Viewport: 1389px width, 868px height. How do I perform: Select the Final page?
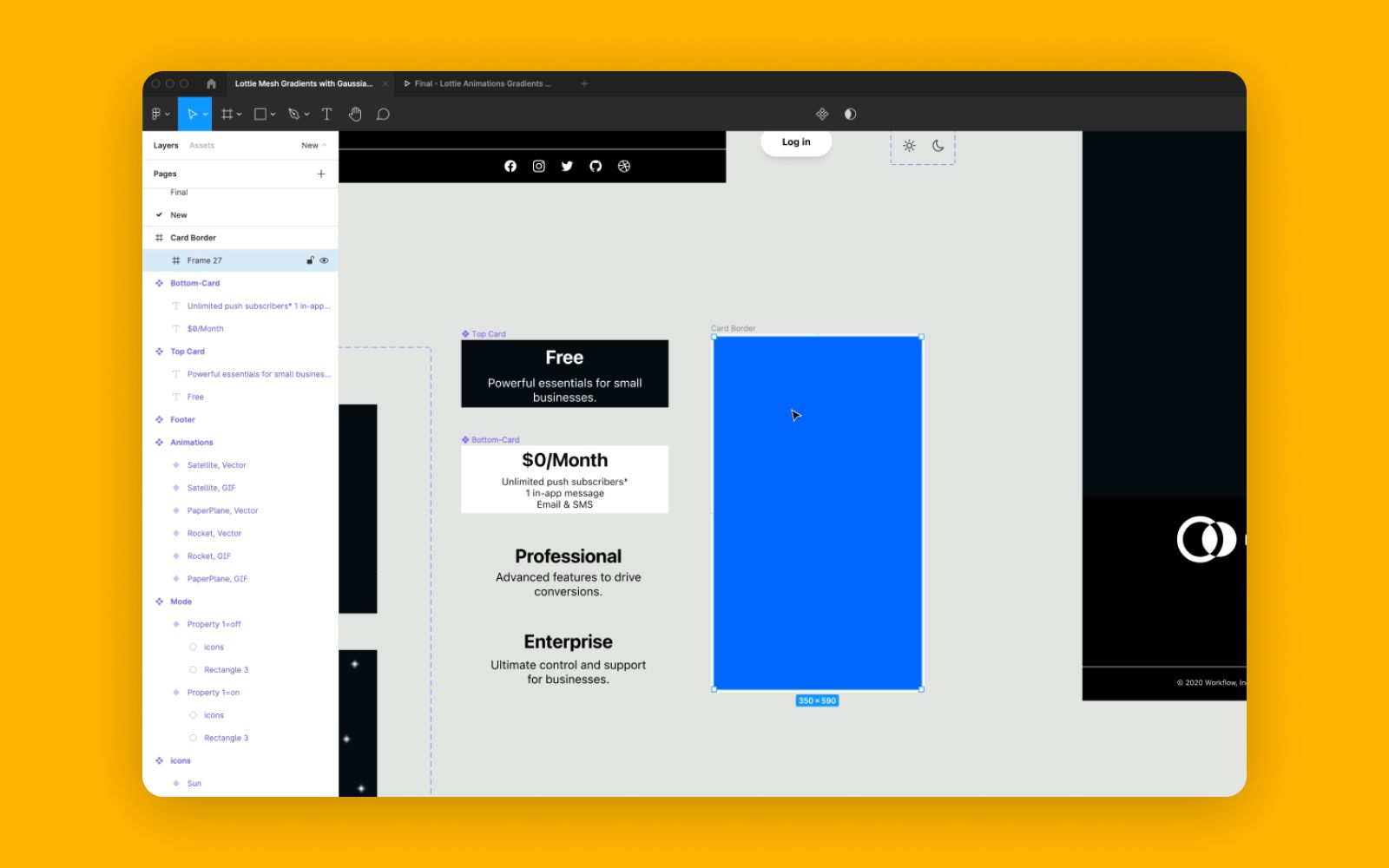point(179,193)
